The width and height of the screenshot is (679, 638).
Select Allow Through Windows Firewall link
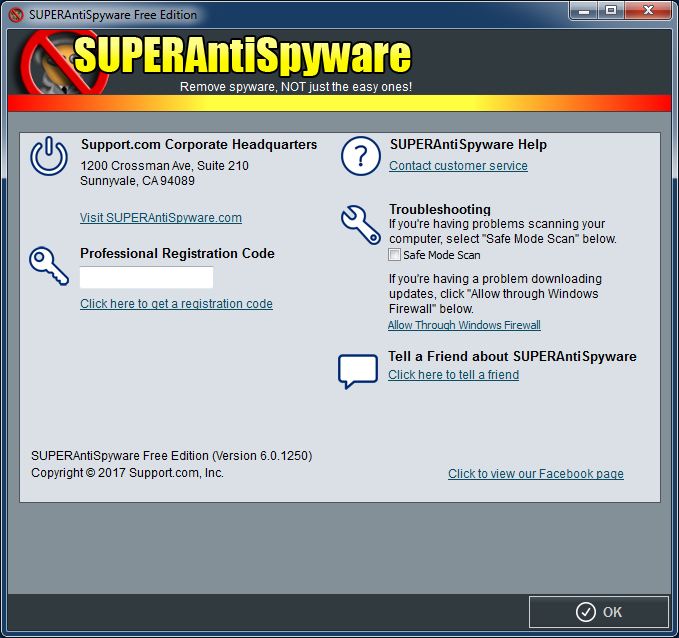pos(464,325)
